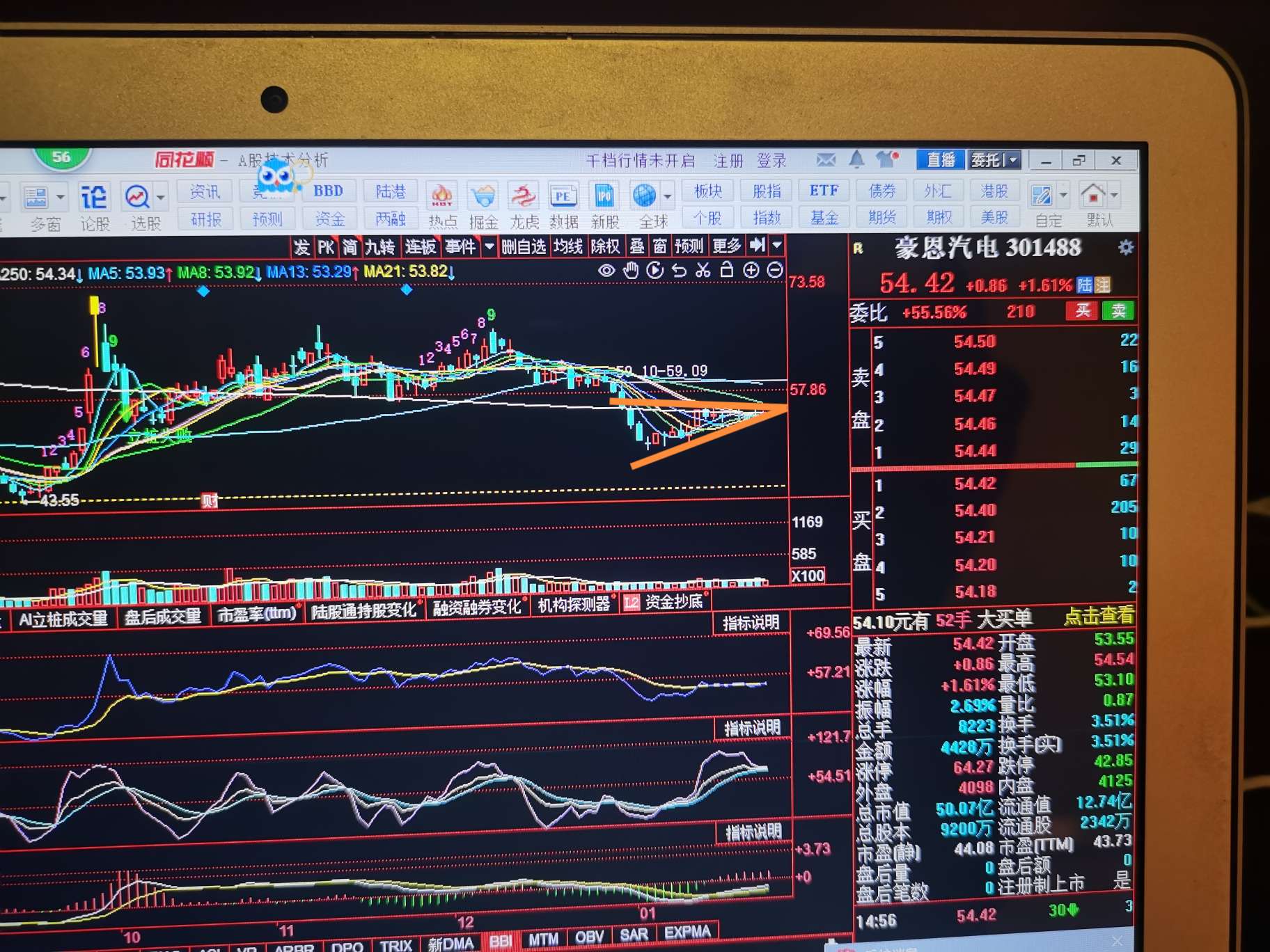Image resolution: width=1270 pixels, height=952 pixels.
Task: Open the 新股 IPO icon
Action: pyautogui.click(x=604, y=196)
